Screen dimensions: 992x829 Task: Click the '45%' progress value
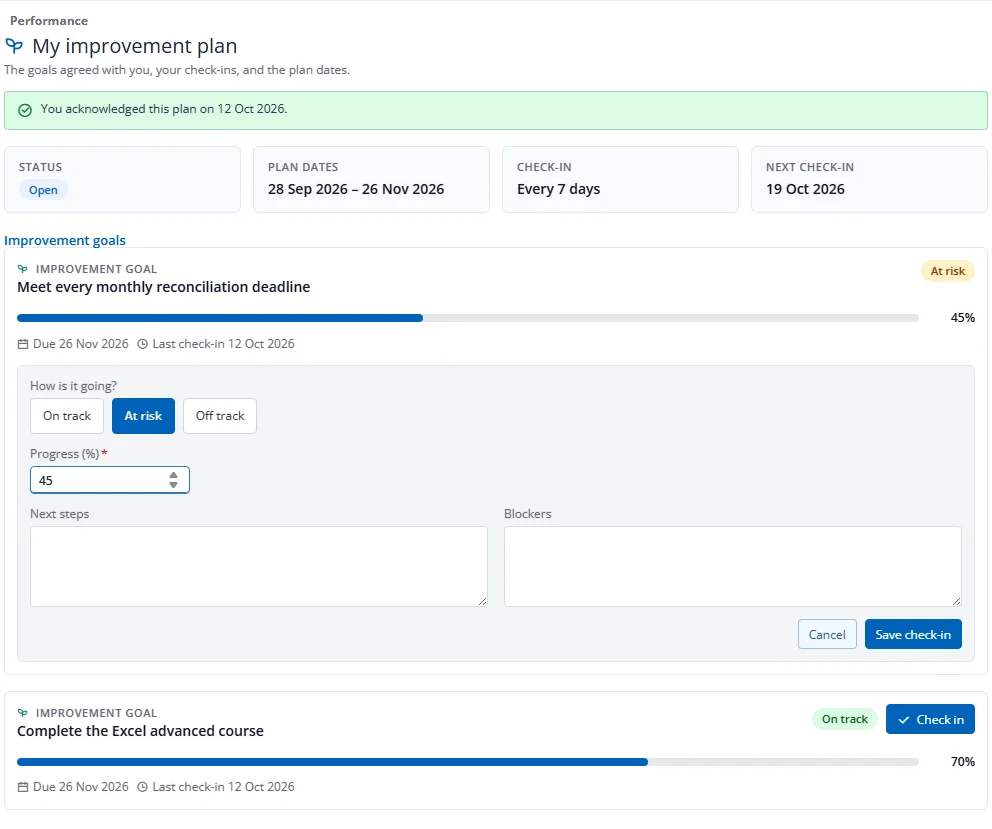pyautogui.click(x=962, y=318)
